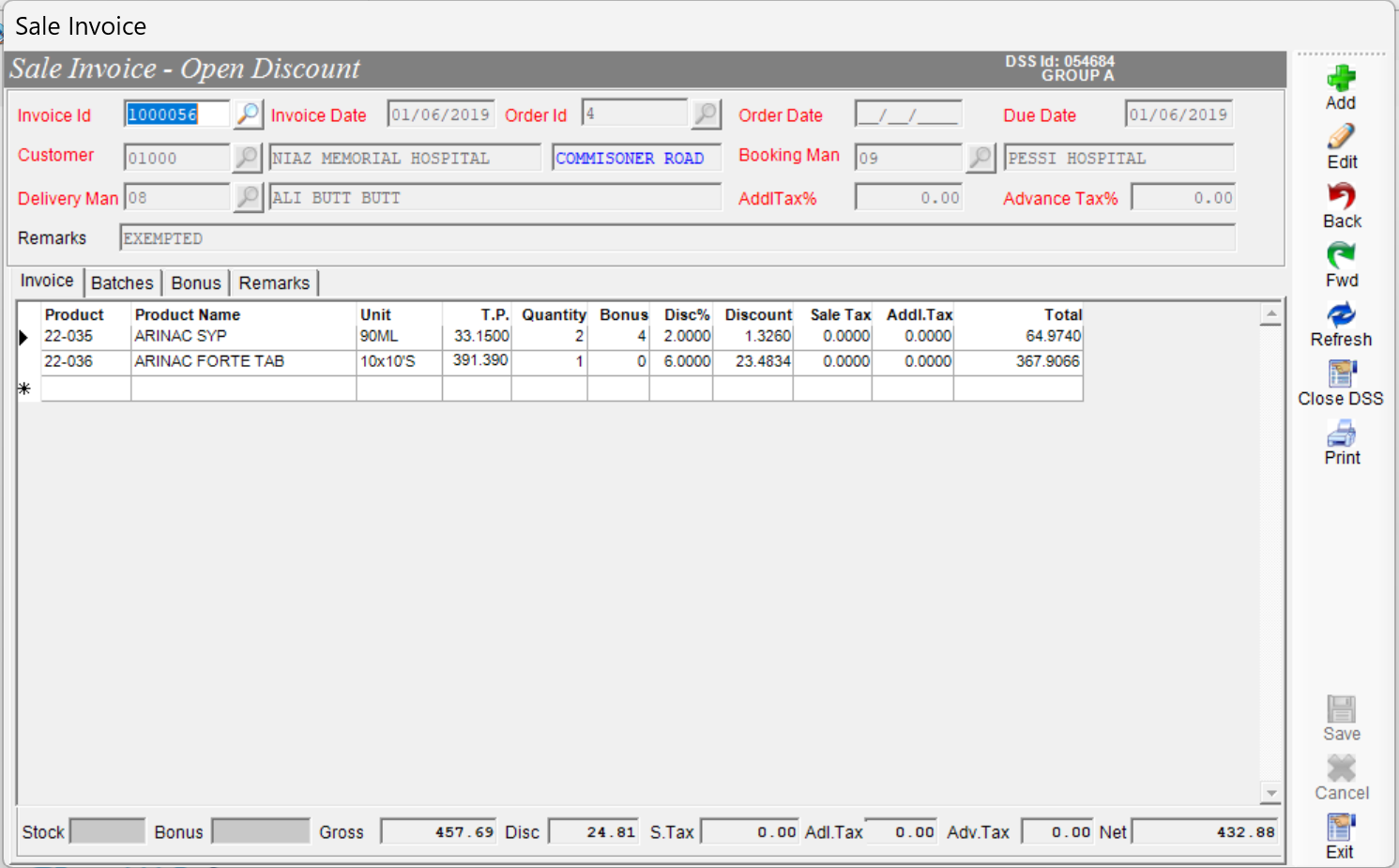The height and width of the screenshot is (868, 1399).
Task: Switch to the Invoice tab
Action: pos(47,281)
